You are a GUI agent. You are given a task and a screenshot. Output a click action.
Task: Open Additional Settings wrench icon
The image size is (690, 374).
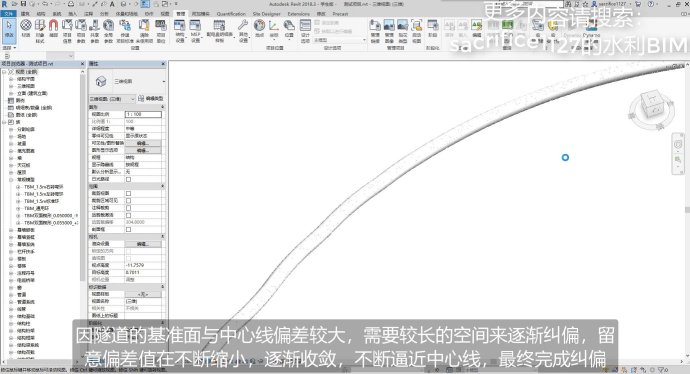243,30
